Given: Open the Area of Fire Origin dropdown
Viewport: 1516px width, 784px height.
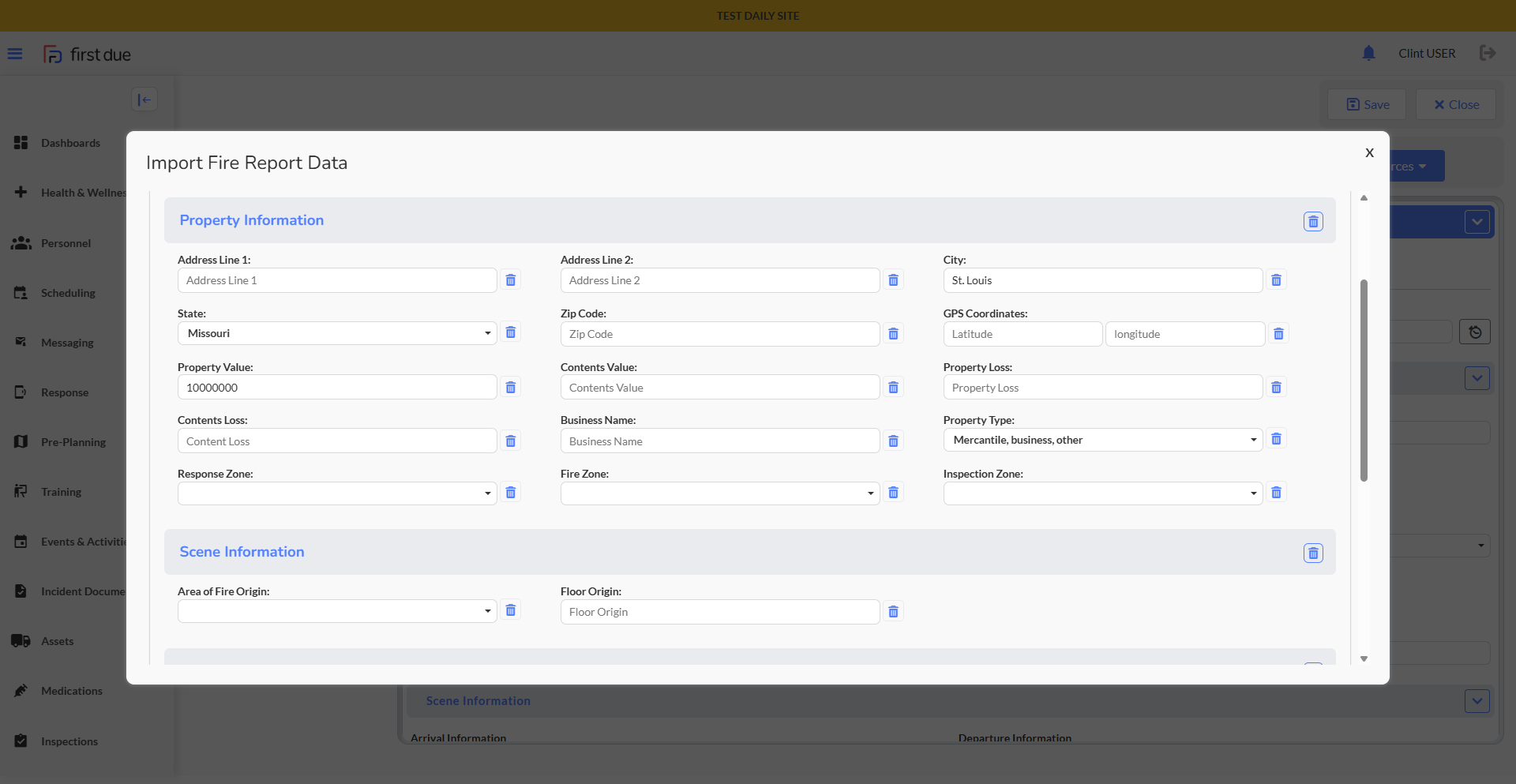Looking at the screenshot, I should click(x=337, y=611).
